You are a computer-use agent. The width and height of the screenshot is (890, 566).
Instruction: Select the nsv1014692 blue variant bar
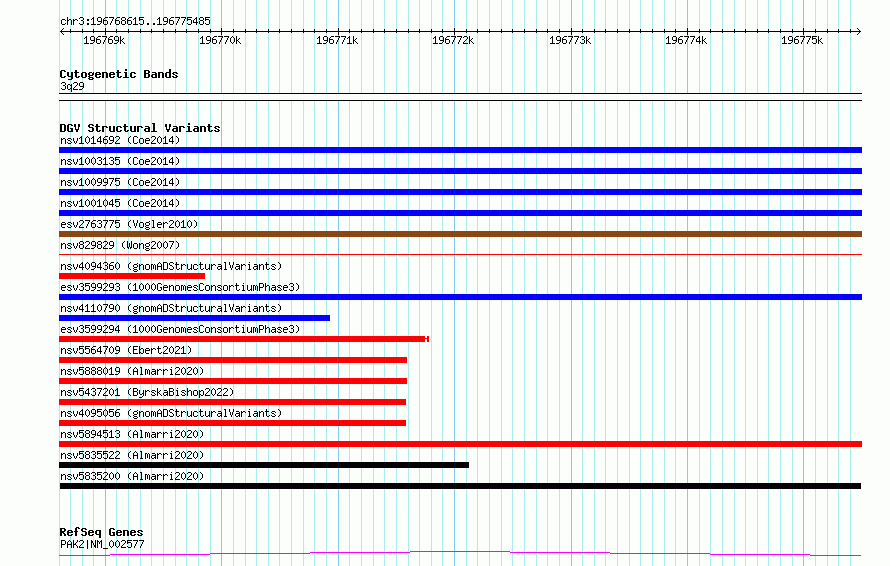460,150
